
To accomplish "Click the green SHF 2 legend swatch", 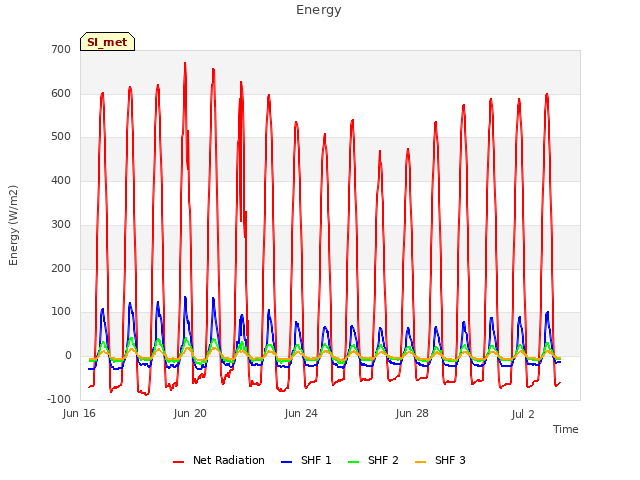I will coord(353,462).
